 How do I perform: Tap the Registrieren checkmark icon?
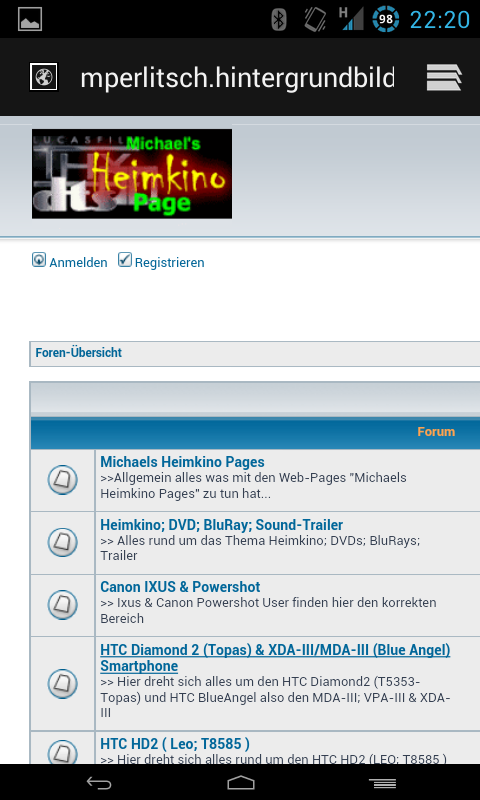[x=125, y=260]
